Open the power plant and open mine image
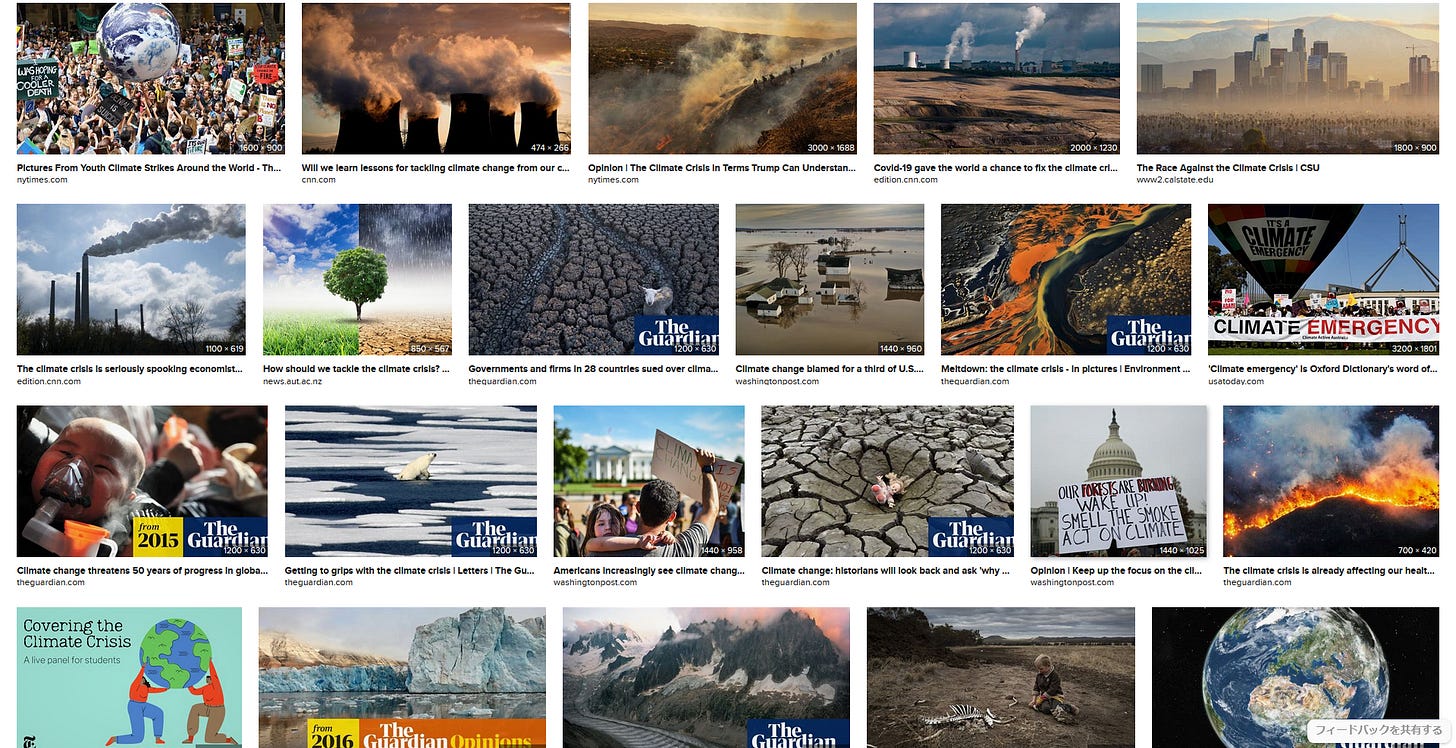 point(997,78)
